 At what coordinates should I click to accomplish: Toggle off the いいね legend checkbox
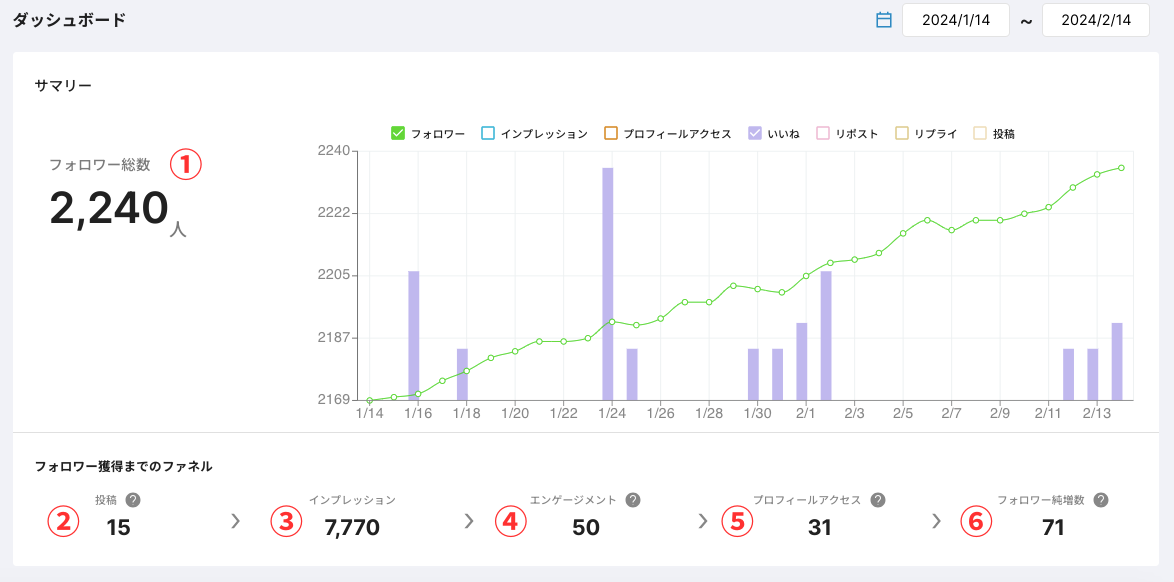(x=755, y=134)
